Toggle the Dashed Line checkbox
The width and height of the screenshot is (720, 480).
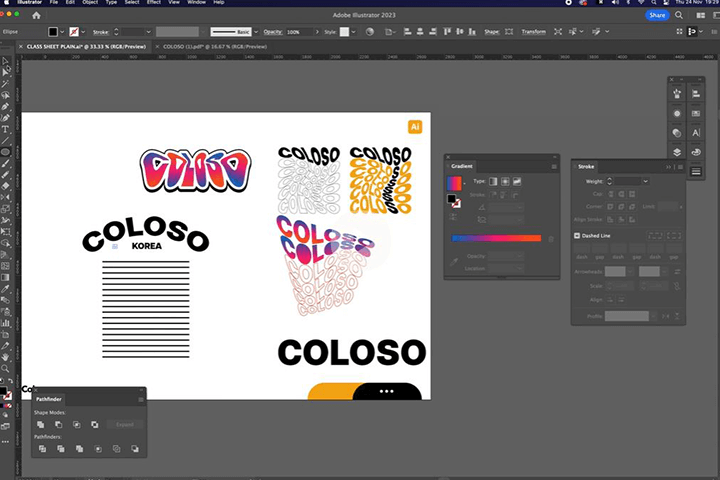click(x=577, y=236)
